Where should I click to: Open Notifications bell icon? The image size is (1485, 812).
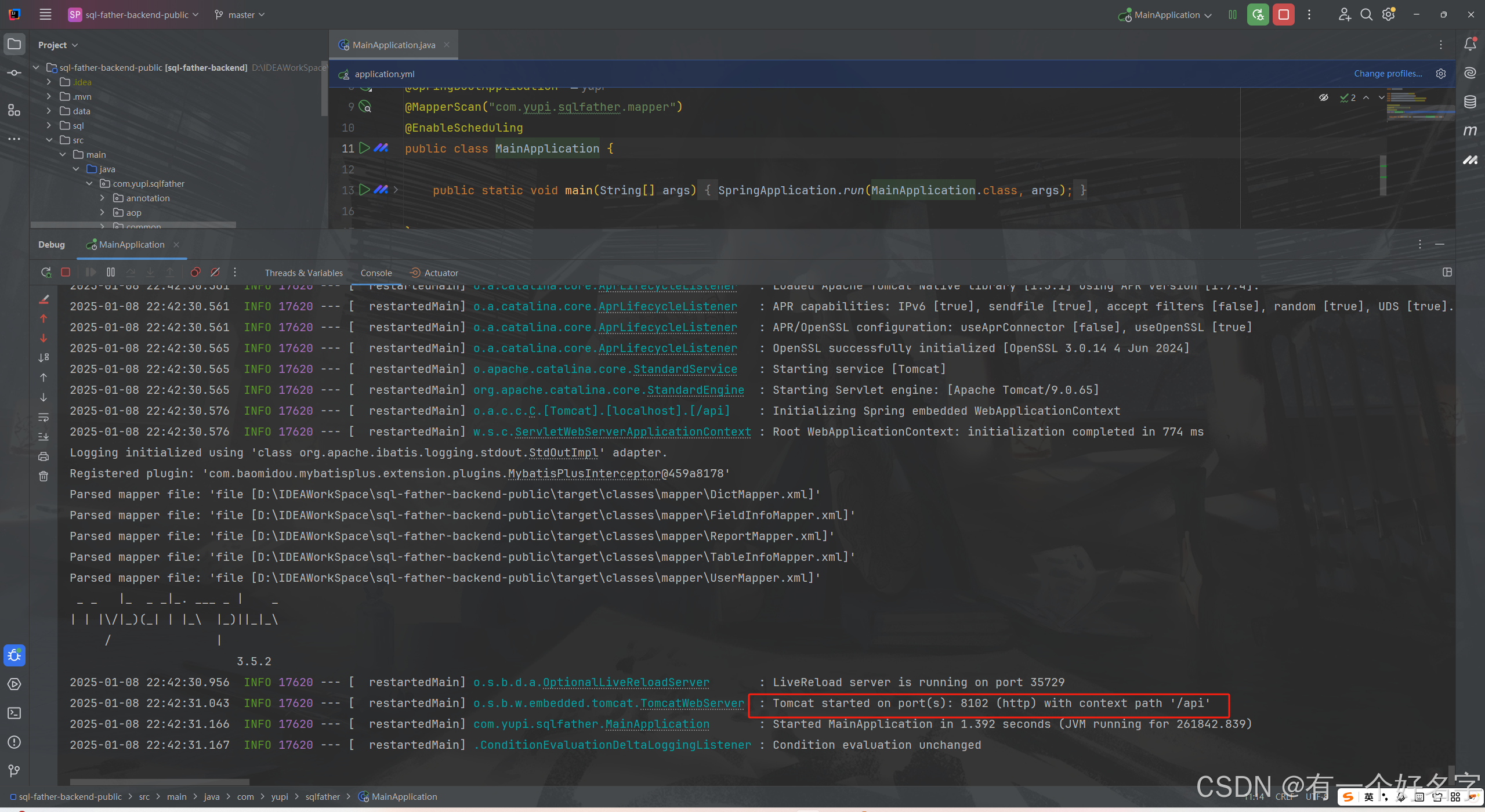point(1470,44)
